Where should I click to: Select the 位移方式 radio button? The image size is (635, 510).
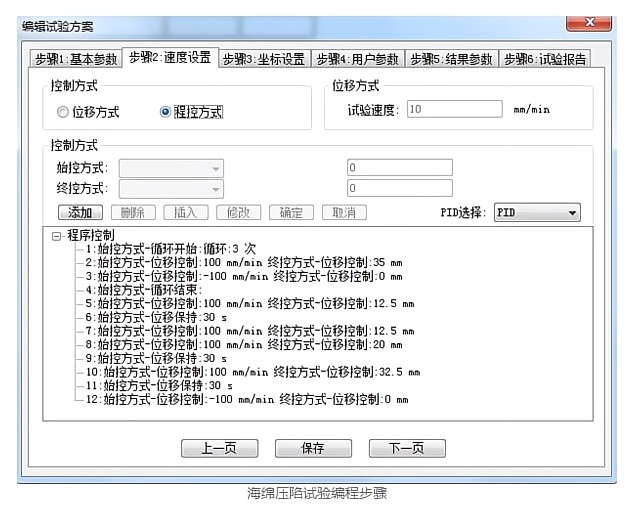pos(63,113)
